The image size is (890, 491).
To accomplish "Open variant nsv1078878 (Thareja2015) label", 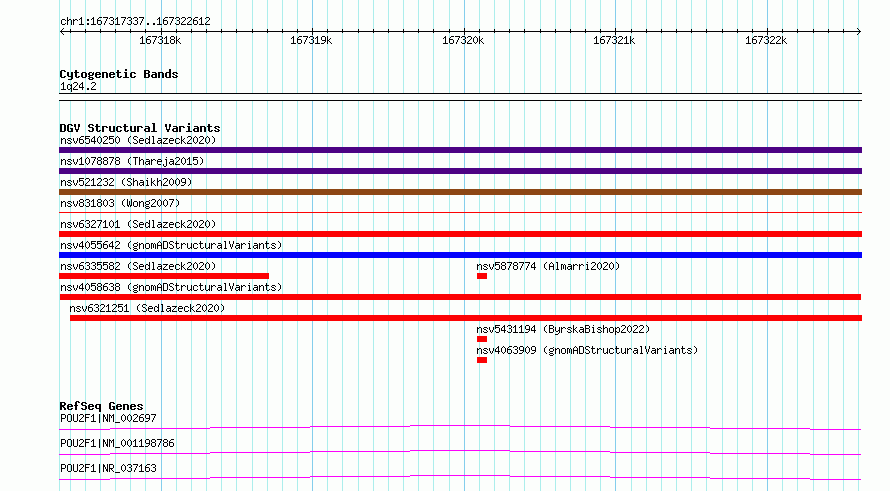I will pyautogui.click(x=132, y=161).
